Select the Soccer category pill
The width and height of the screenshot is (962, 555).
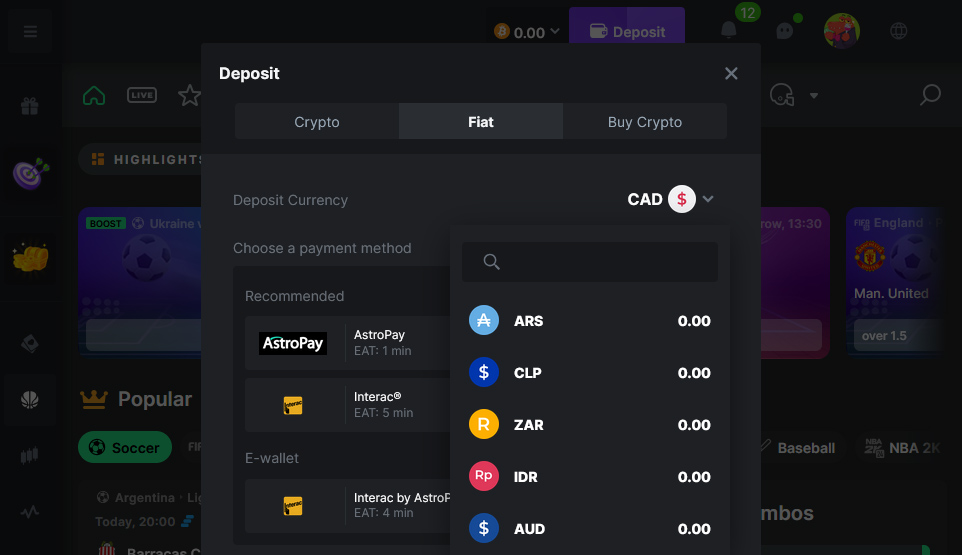(x=125, y=448)
